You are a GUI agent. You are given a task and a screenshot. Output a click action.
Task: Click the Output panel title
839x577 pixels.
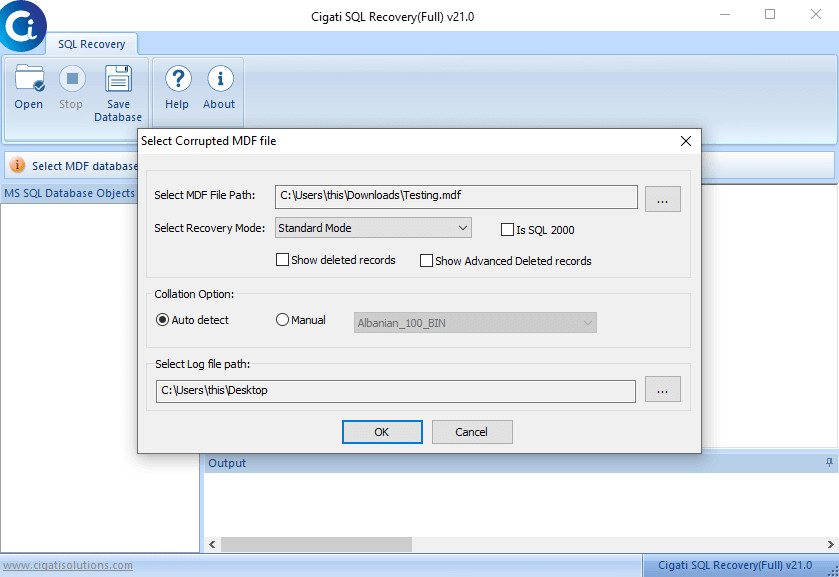point(227,463)
